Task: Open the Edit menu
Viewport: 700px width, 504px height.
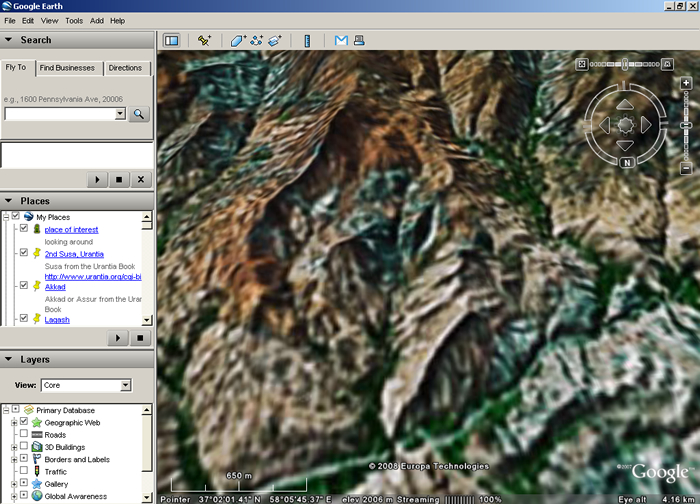Action: [28, 21]
